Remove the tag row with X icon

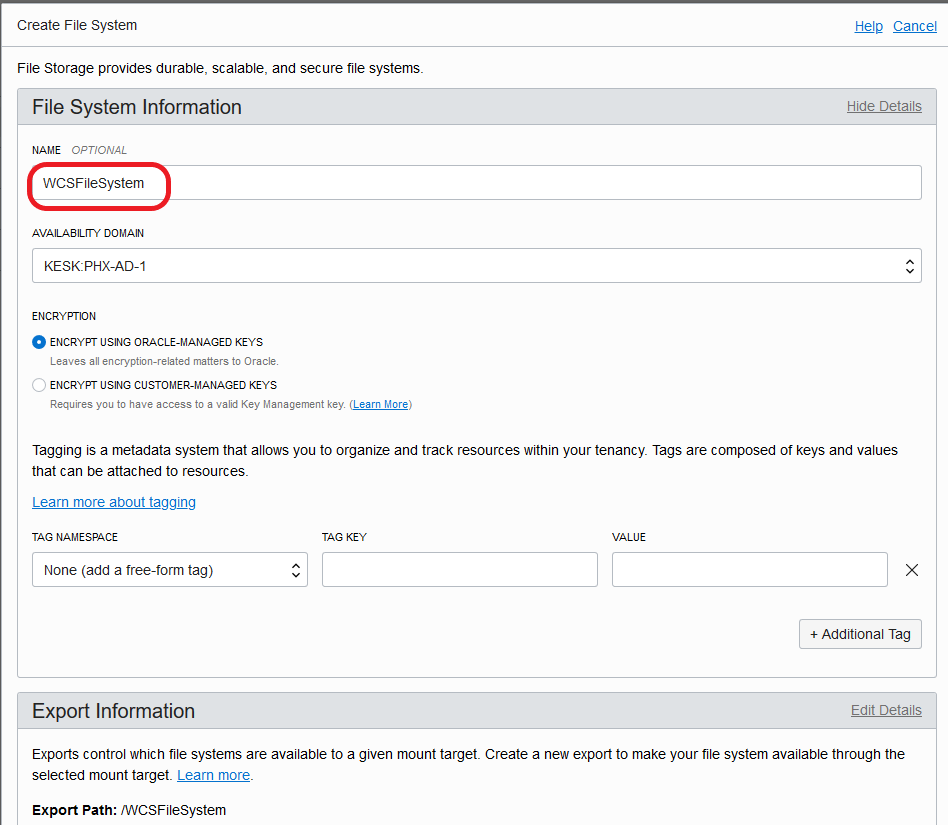[x=912, y=570]
